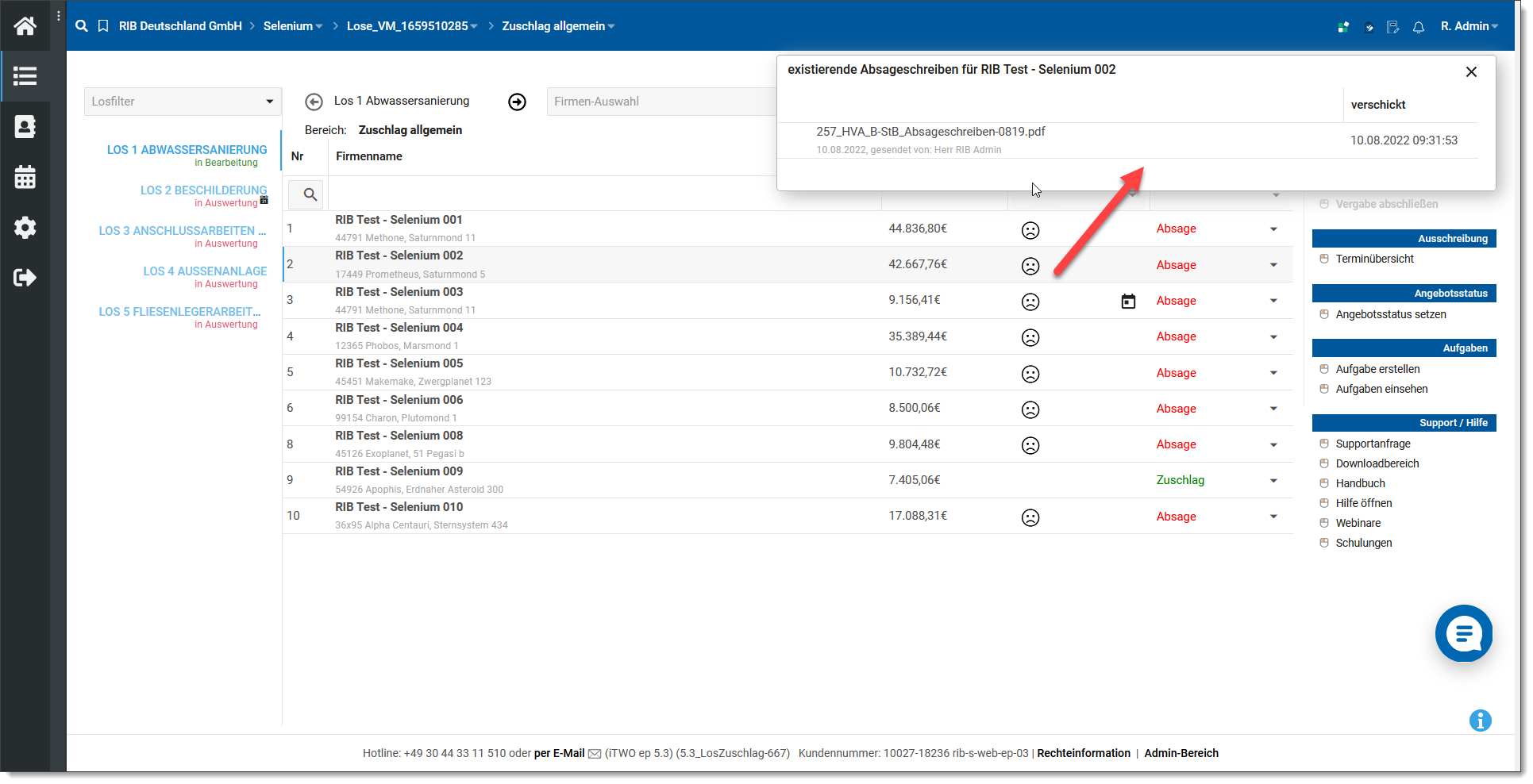The image size is (1533, 784).
Task: Click sad face icon for Selenium 004
Action: click(x=1030, y=337)
